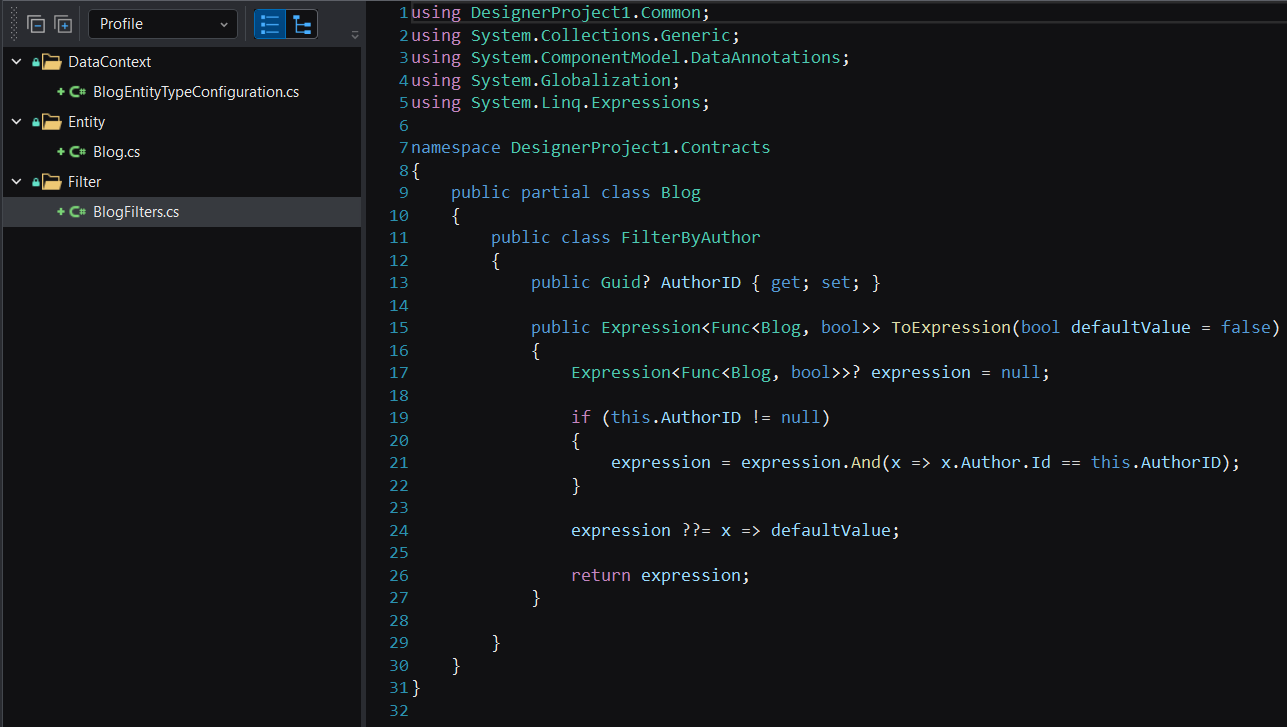Switch to the tree hierarchy view mode

pyautogui.click(x=302, y=24)
